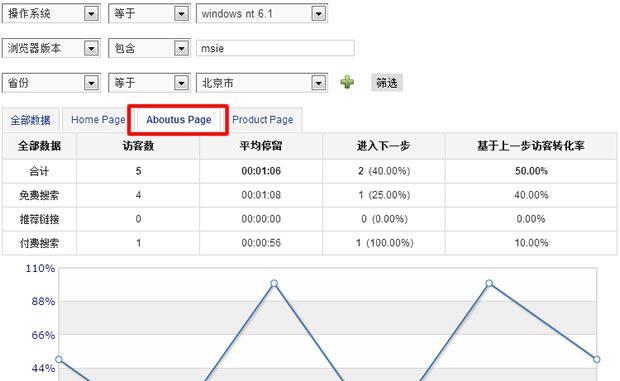
Task: Click the 00:00:56 average stay value
Action: click(x=261, y=243)
